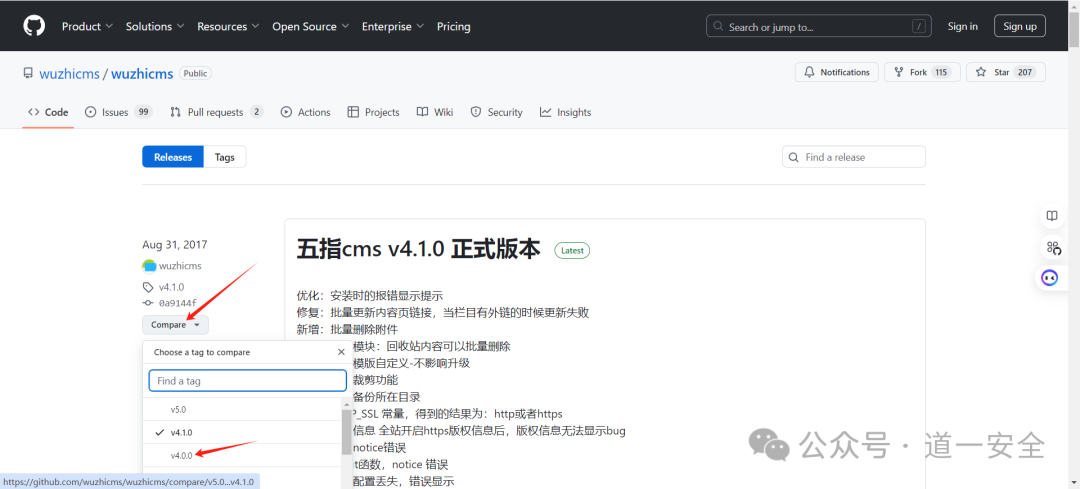Click the slash shortcut key in search
The image size is (1080, 489).
[x=919, y=26]
